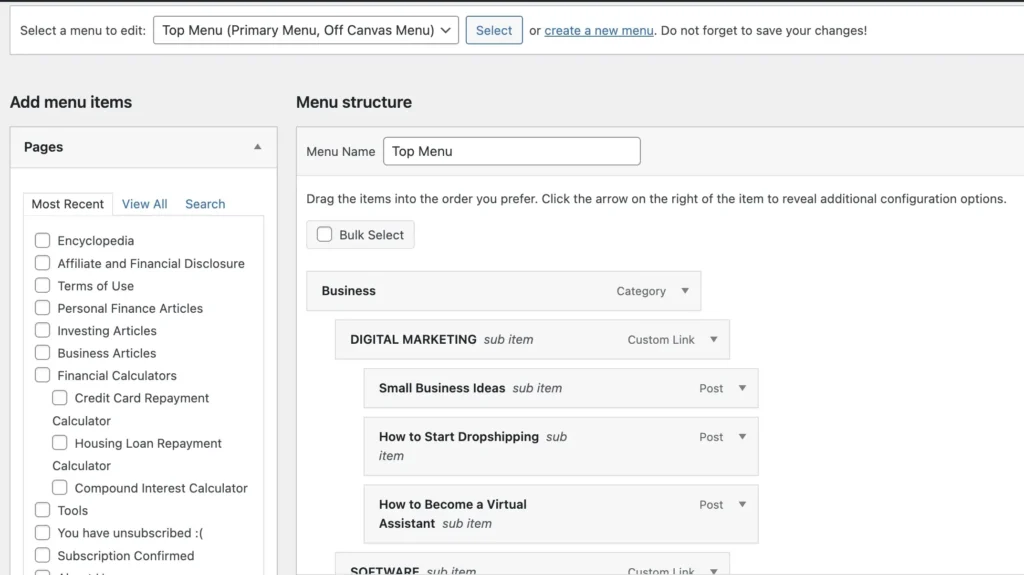Viewport: 1024px width, 575px height.
Task: Switch to the Most Recent tab
Action: pos(68,204)
